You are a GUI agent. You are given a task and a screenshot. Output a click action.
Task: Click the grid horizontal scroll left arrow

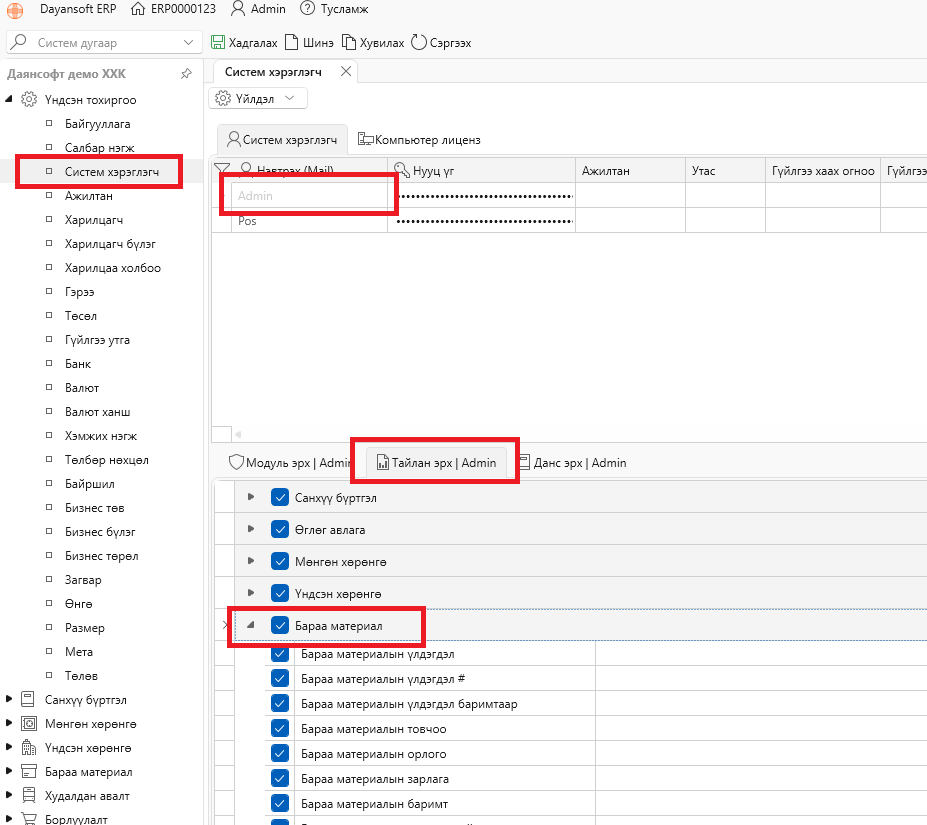[238, 434]
